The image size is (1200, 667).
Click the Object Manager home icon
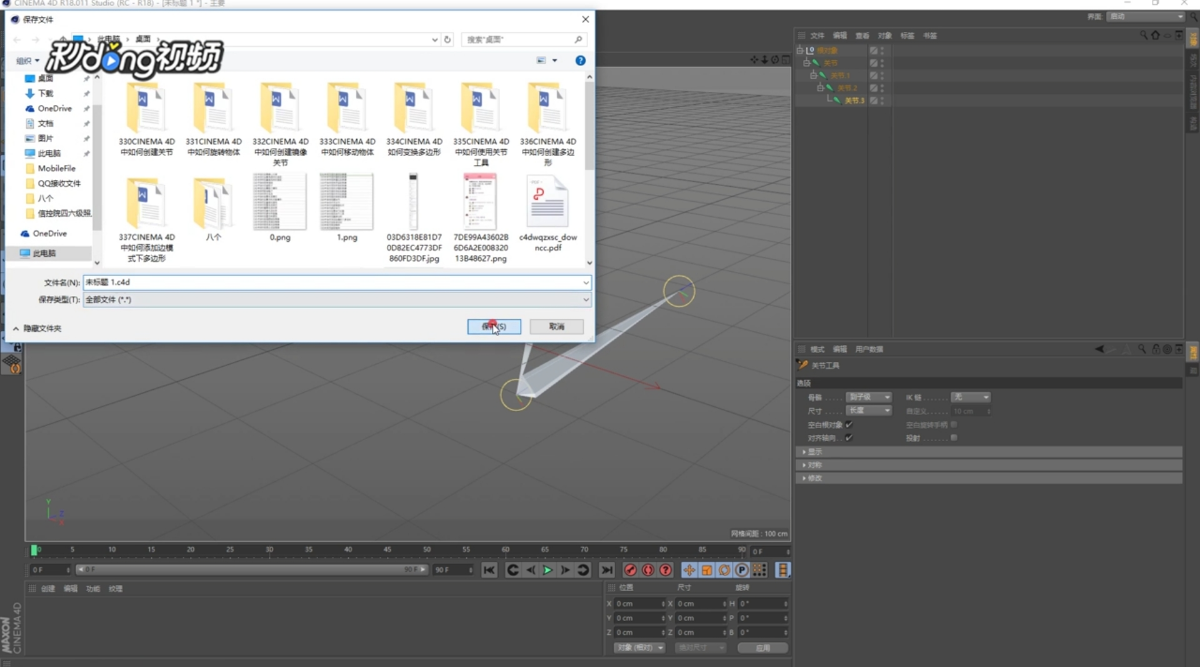click(x=1155, y=35)
